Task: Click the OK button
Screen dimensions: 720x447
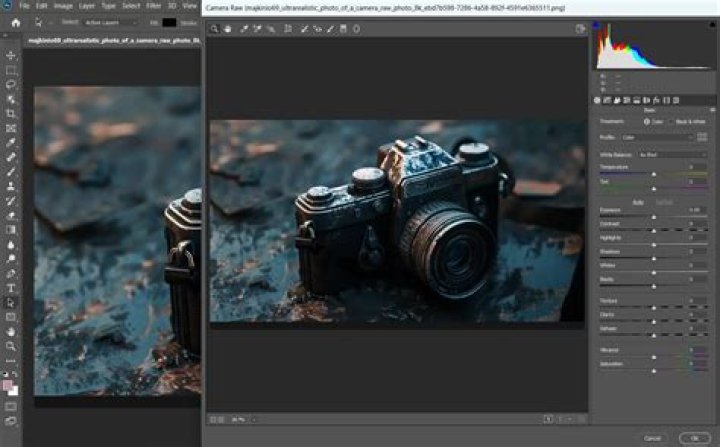Action: 689,437
